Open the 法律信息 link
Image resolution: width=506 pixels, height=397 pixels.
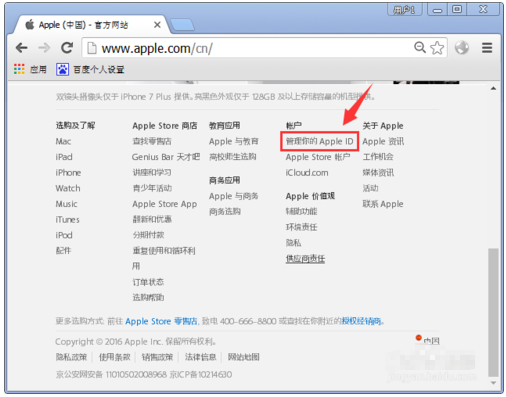[200, 357]
